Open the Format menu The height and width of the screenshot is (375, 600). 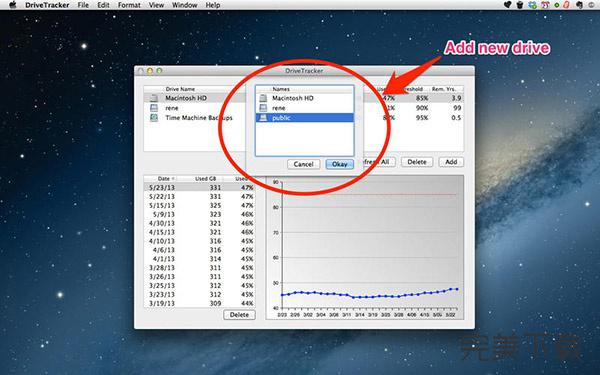point(129,5)
